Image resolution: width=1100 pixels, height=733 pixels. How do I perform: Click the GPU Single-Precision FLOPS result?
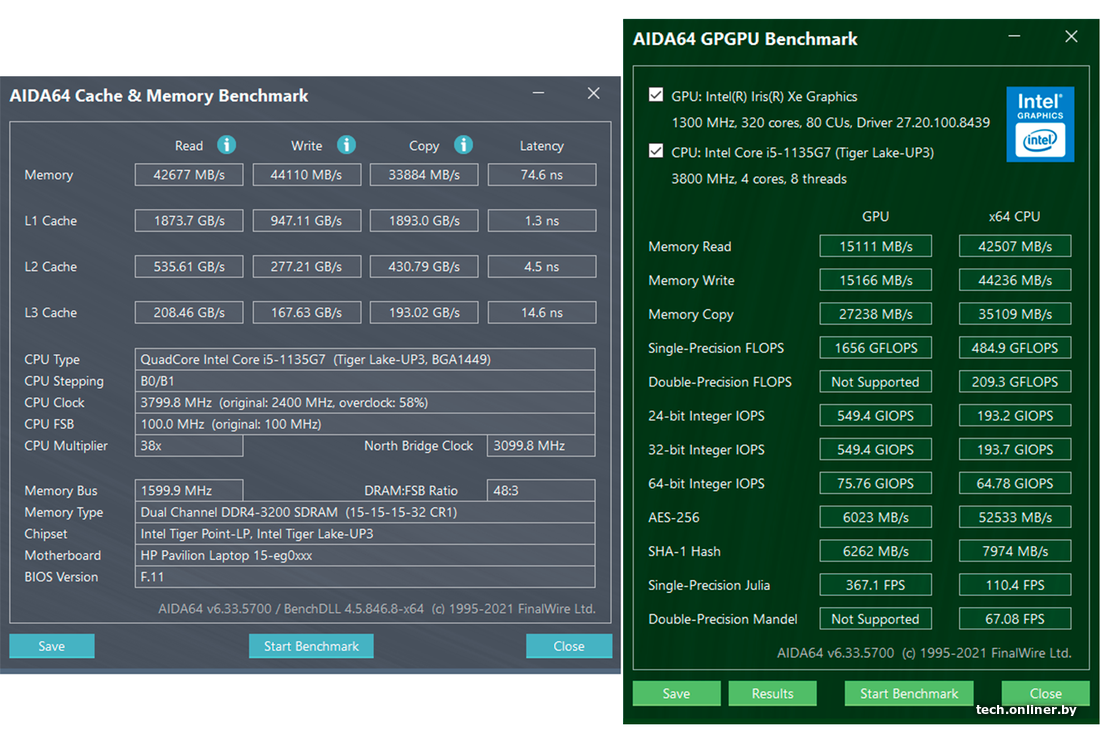[x=875, y=348]
